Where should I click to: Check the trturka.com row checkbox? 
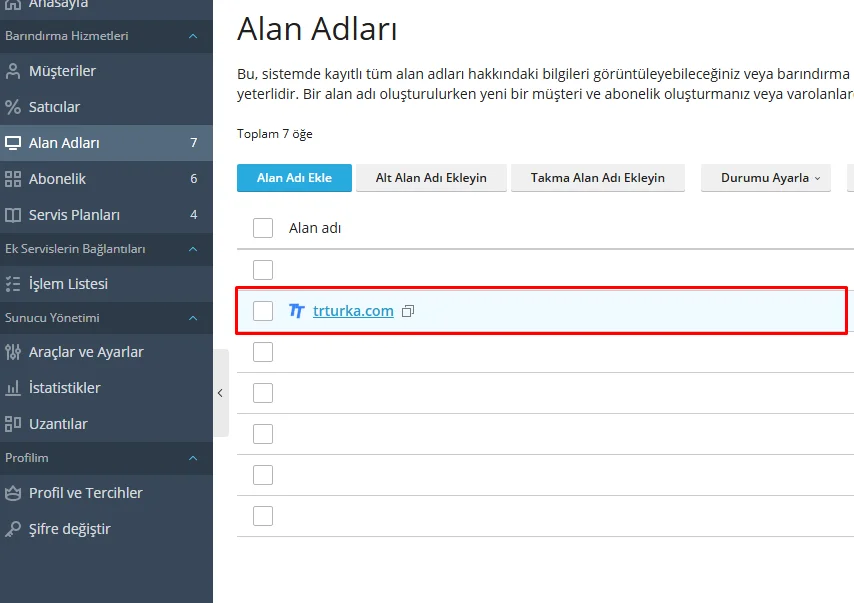pyautogui.click(x=263, y=311)
